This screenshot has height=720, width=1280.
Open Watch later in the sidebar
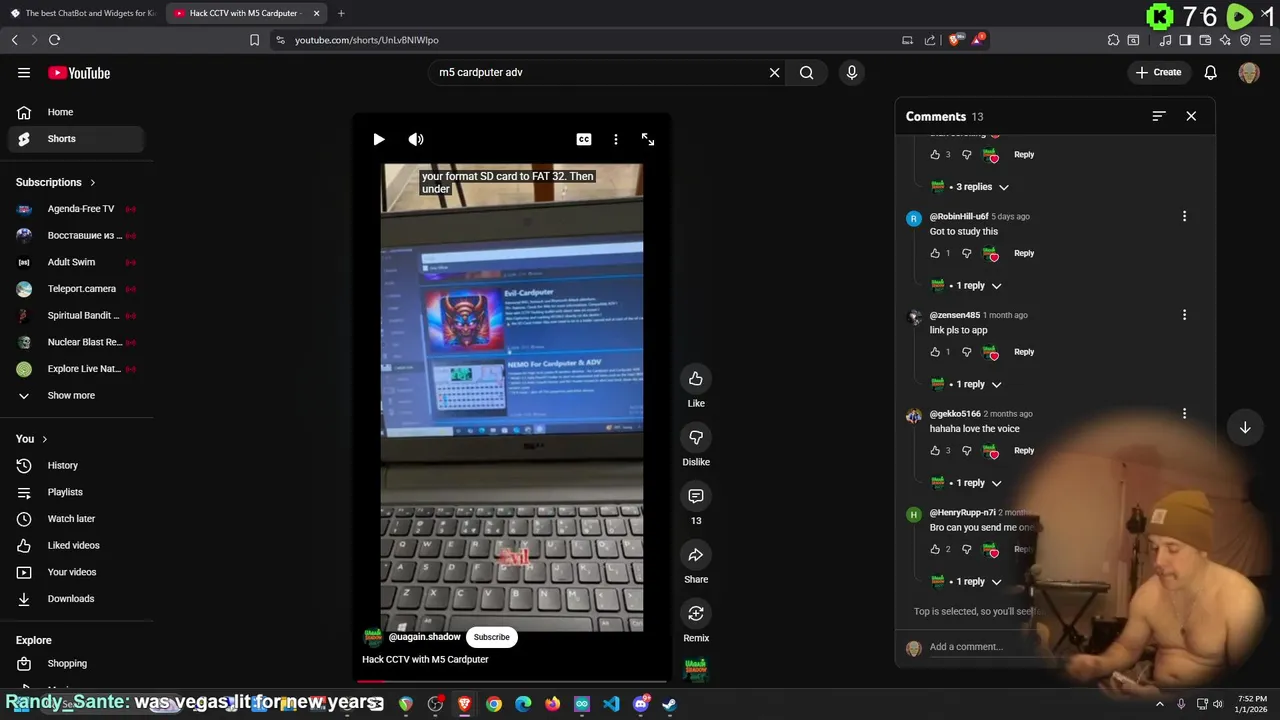tap(76, 519)
